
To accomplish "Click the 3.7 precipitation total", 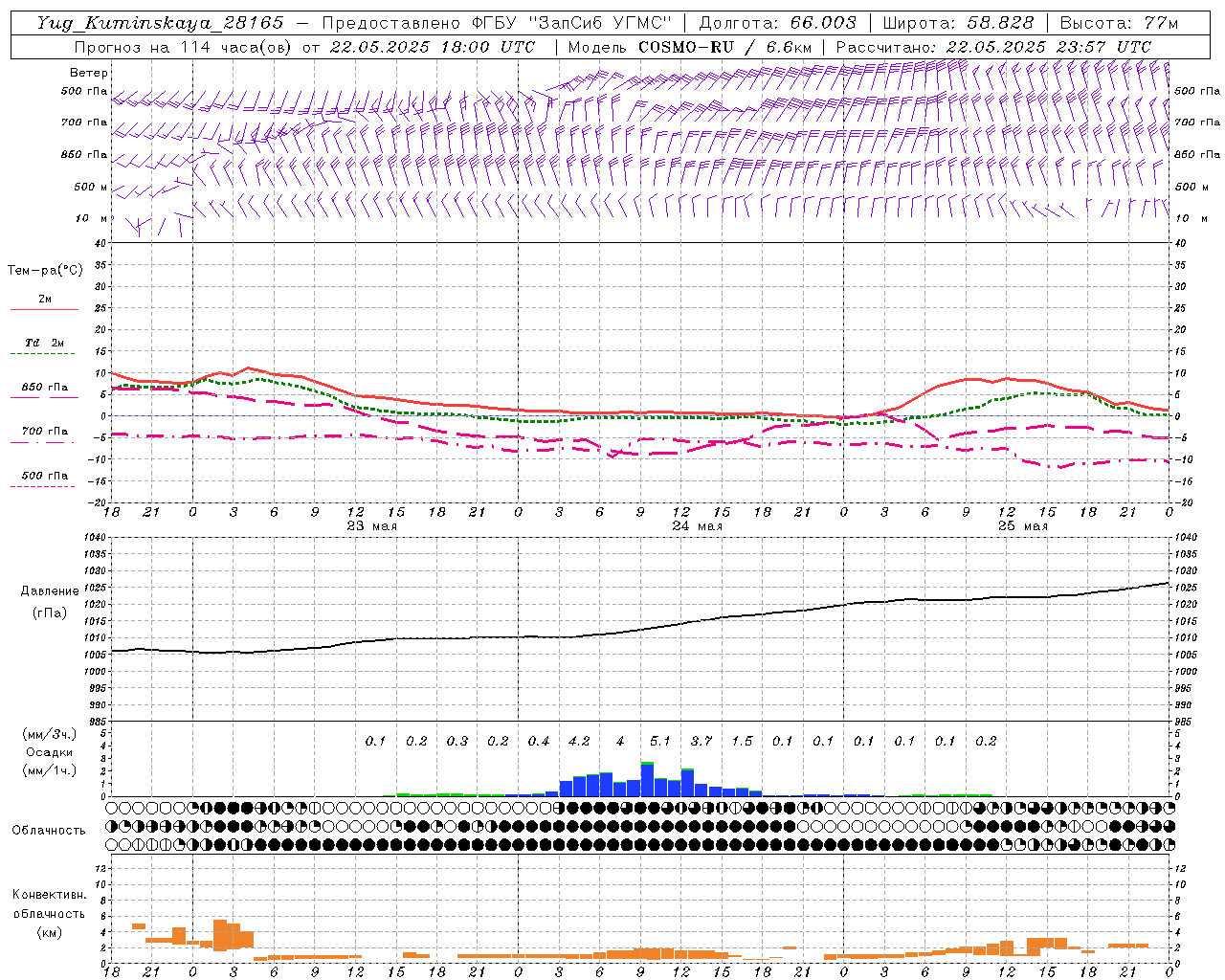I will click(x=702, y=742).
